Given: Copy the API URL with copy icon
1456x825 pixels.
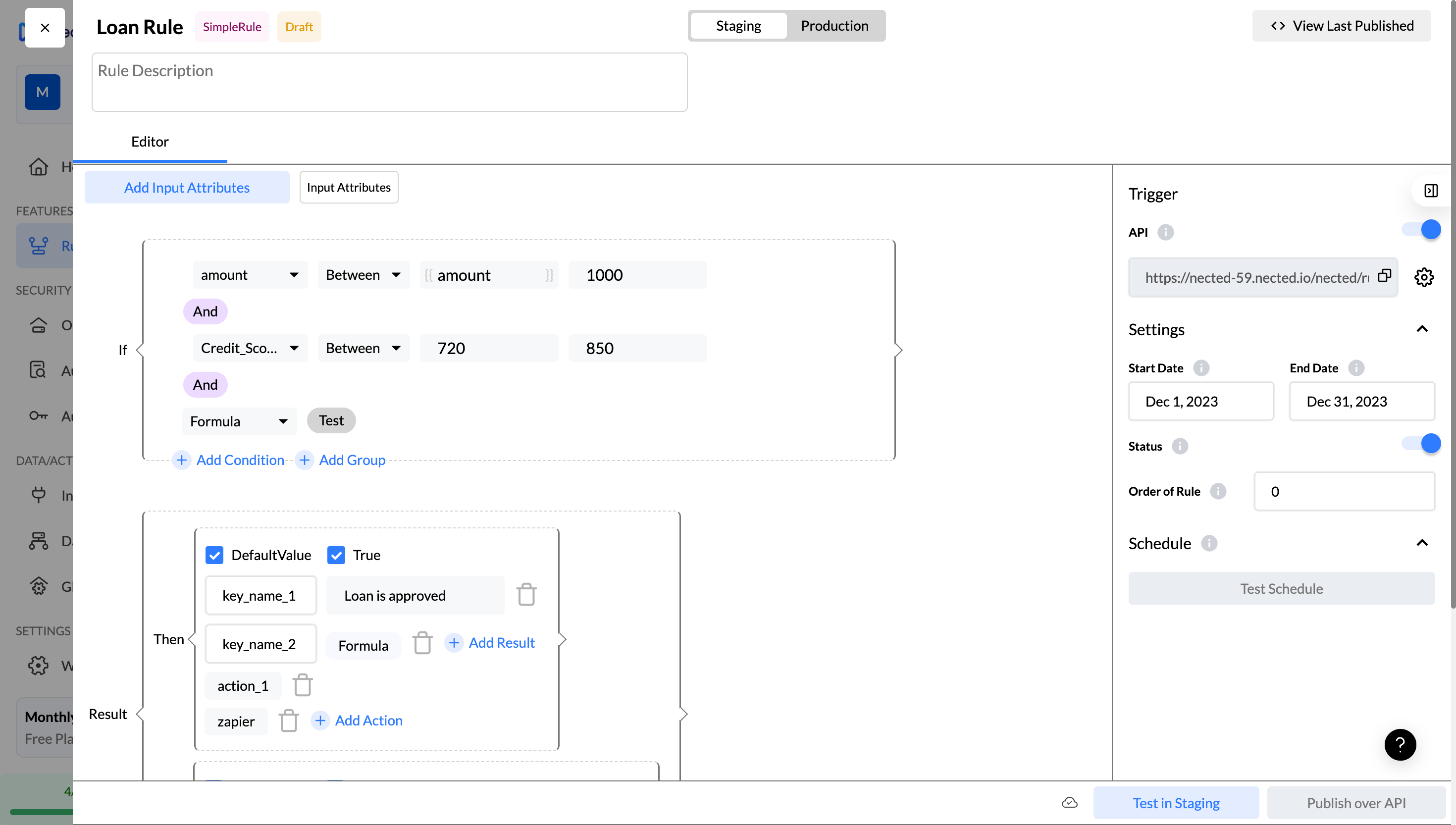Looking at the screenshot, I should [1384, 276].
